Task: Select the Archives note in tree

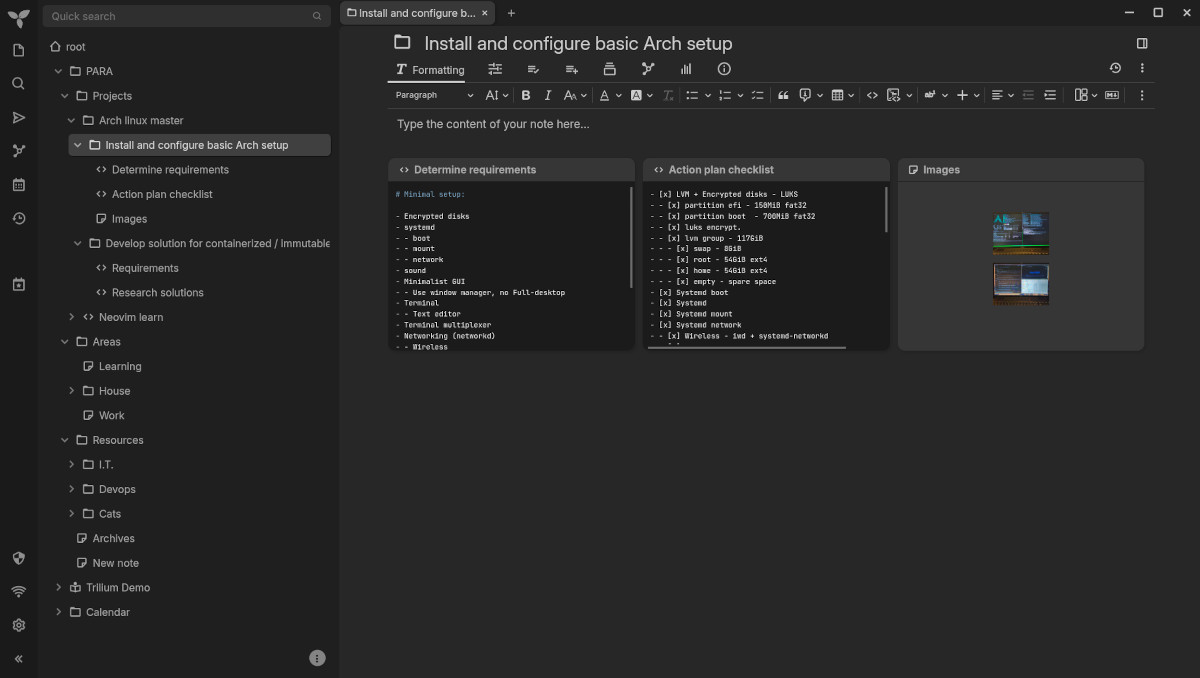Action: pyautogui.click(x=113, y=538)
